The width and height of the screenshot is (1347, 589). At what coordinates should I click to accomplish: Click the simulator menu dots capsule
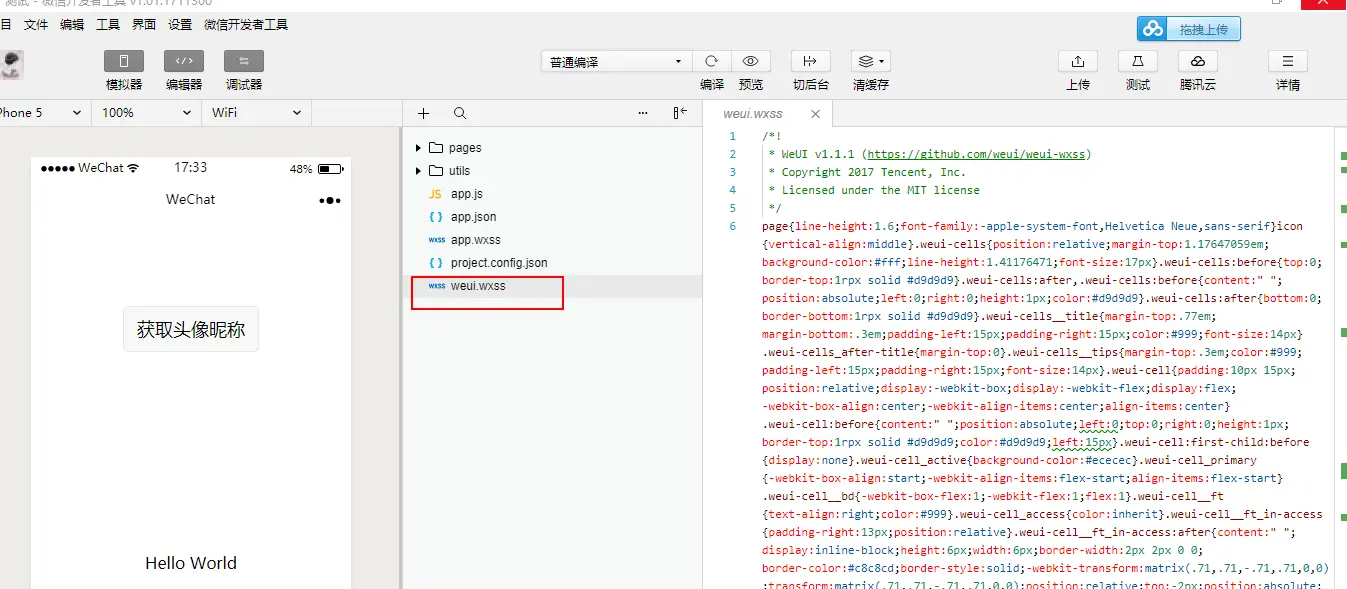[330, 200]
